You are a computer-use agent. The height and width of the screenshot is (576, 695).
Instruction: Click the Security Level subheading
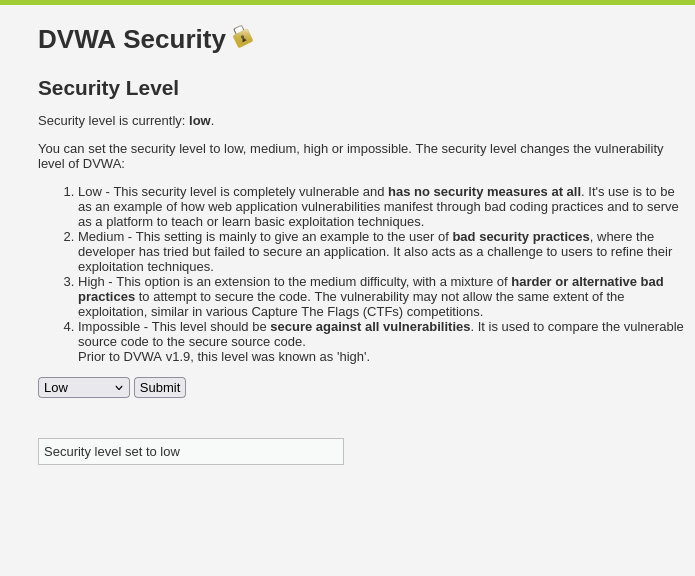pyautogui.click(x=108, y=88)
